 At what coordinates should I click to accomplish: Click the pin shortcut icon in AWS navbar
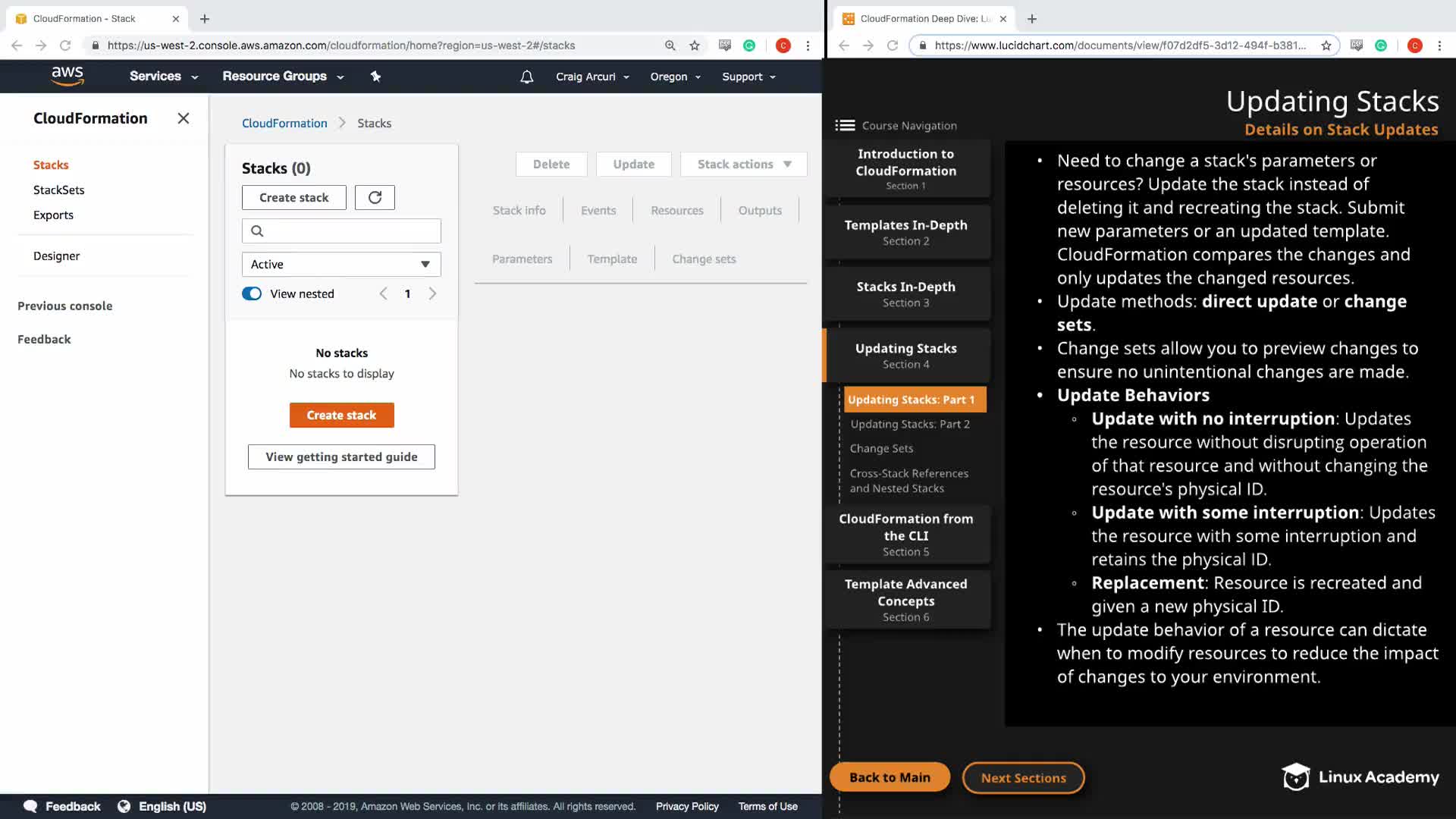pyautogui.click(x=375, y=76)
